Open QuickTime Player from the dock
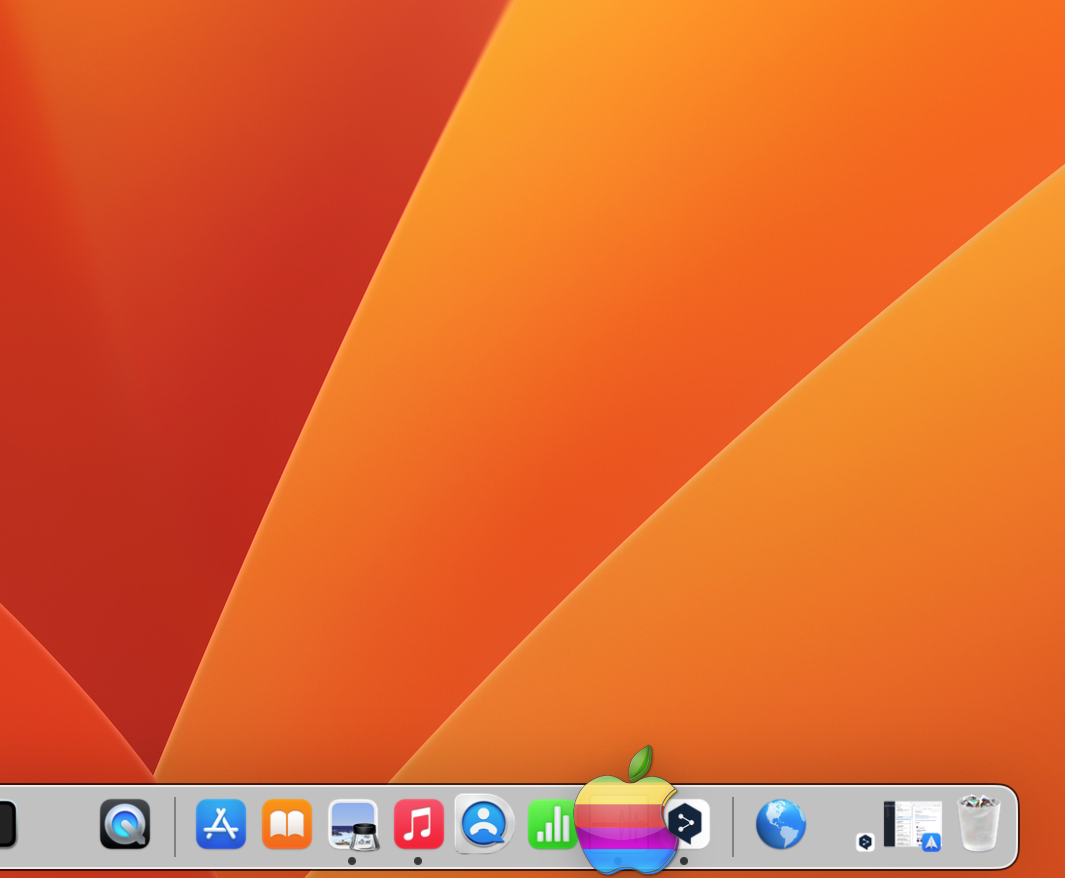 (125, 825)
